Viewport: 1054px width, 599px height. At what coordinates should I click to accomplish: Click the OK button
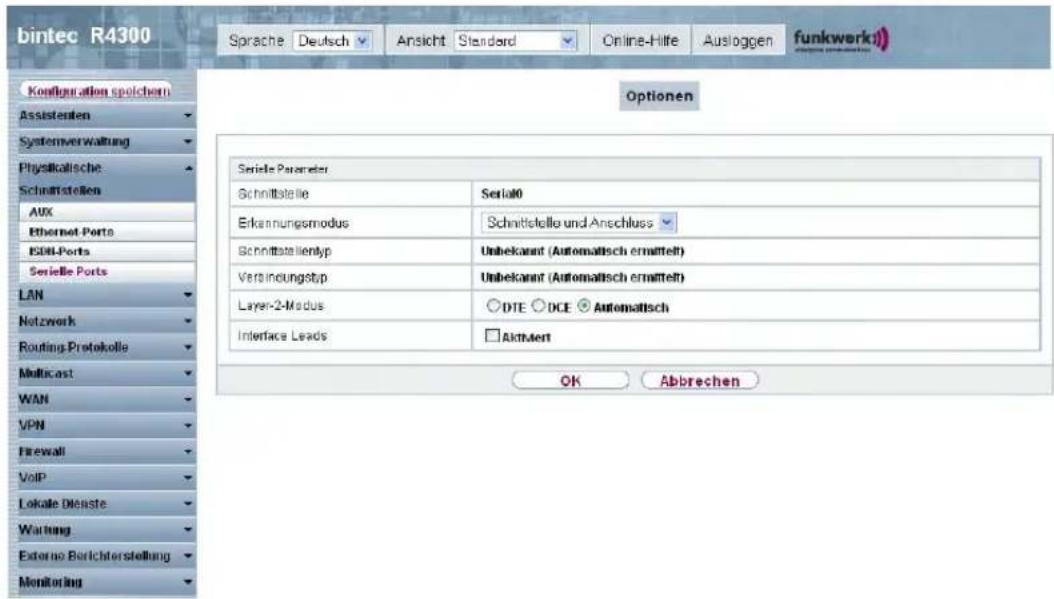570,381
